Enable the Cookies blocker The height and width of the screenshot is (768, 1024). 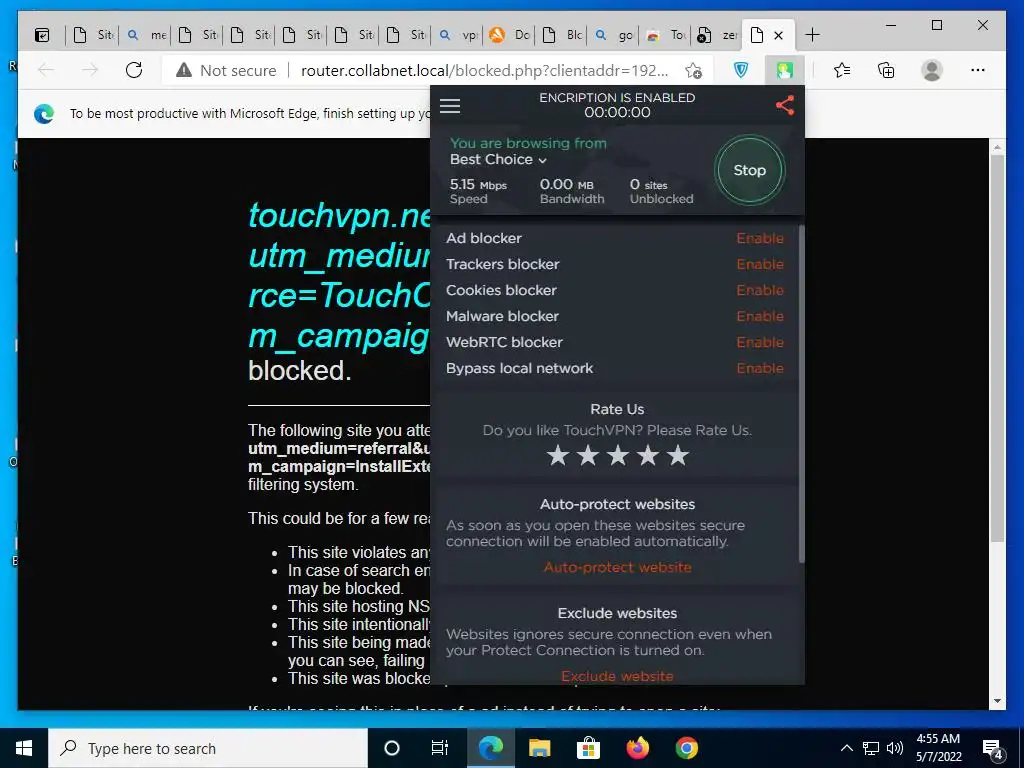click(x=760, y=291)
